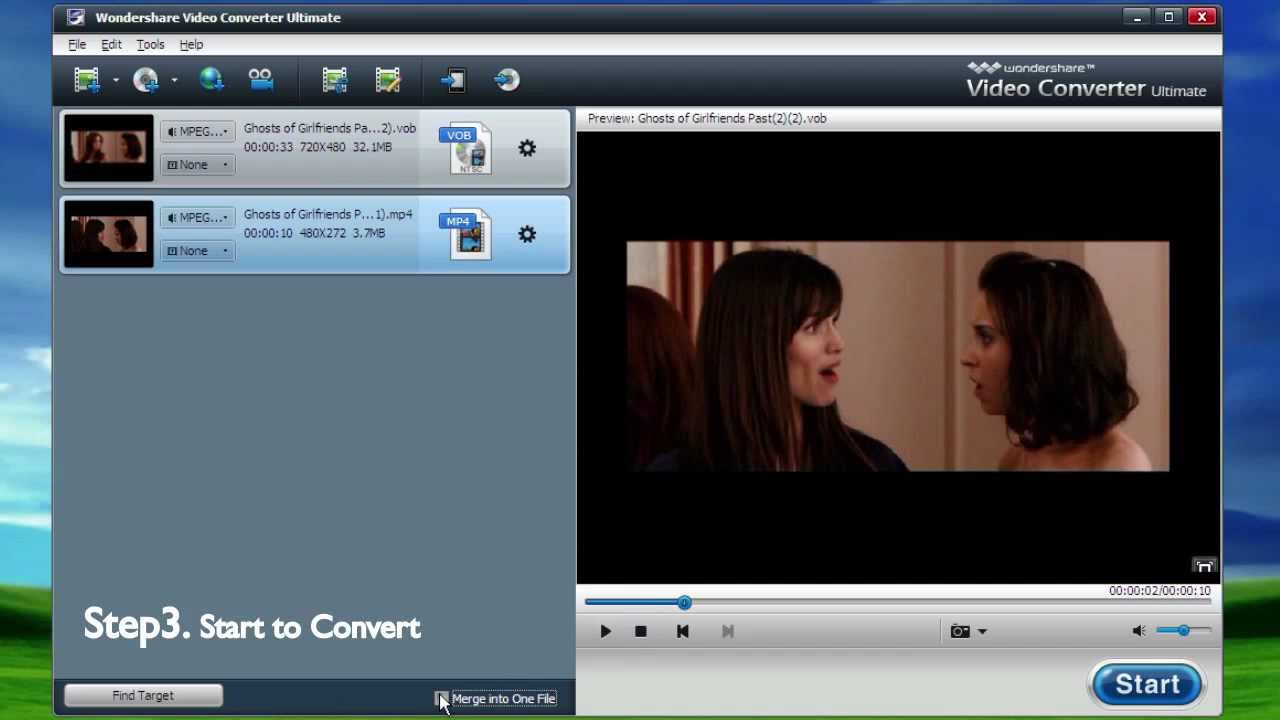This screenshot has height=720, width=1280.
Task: Select the MP4 video thumbnail
Action: (108, 234)
